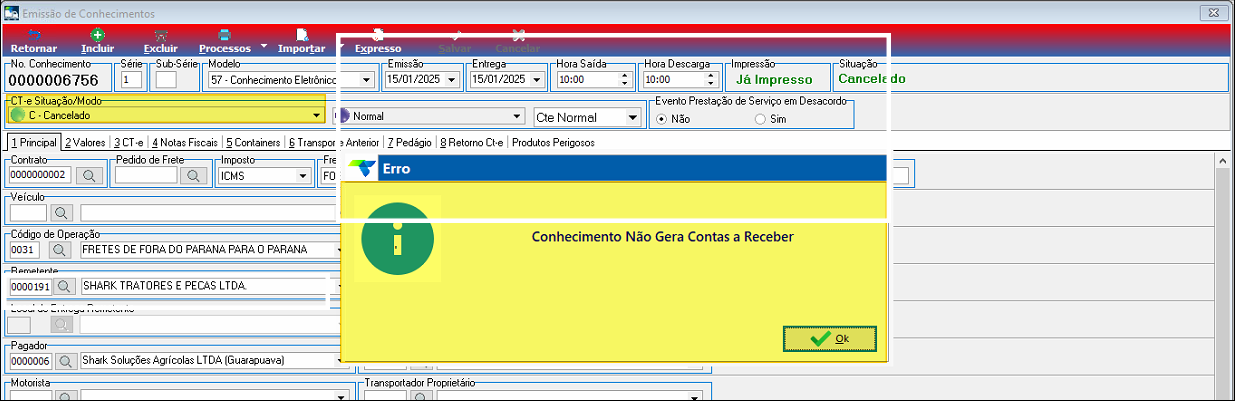The image size is (1235, 402).
Task: Click the Retornar toolbar icon
Action: point(33,35)
